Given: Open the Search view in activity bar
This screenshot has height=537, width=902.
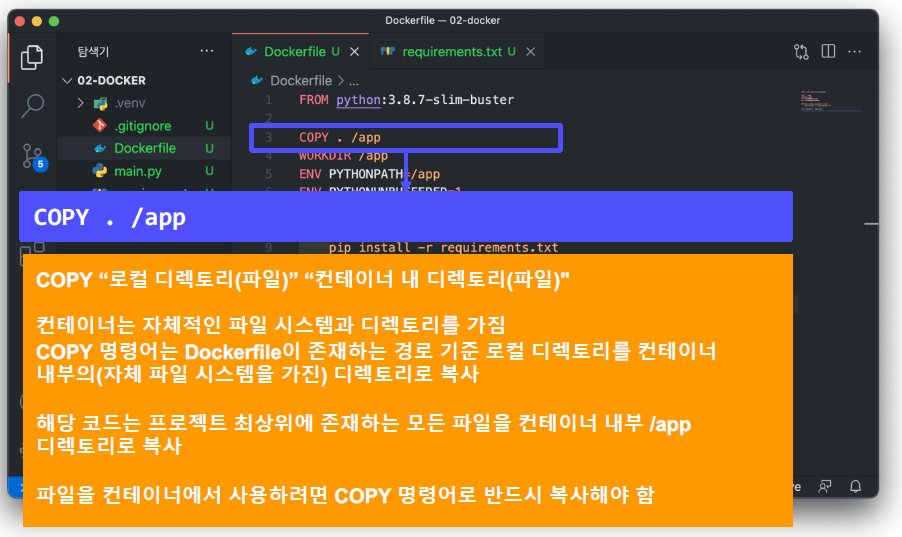Looking at the screenshot, I should coord(32,106).
